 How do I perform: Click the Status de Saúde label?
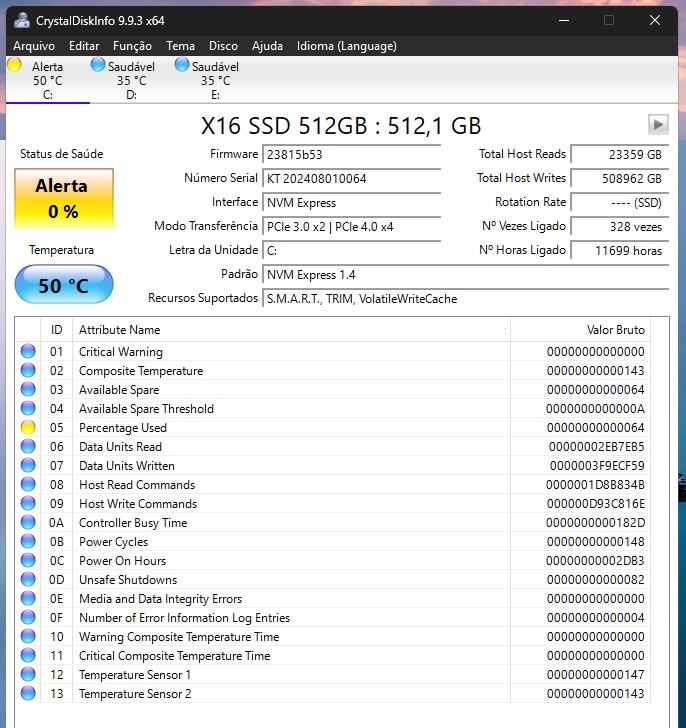coord(61,154)
